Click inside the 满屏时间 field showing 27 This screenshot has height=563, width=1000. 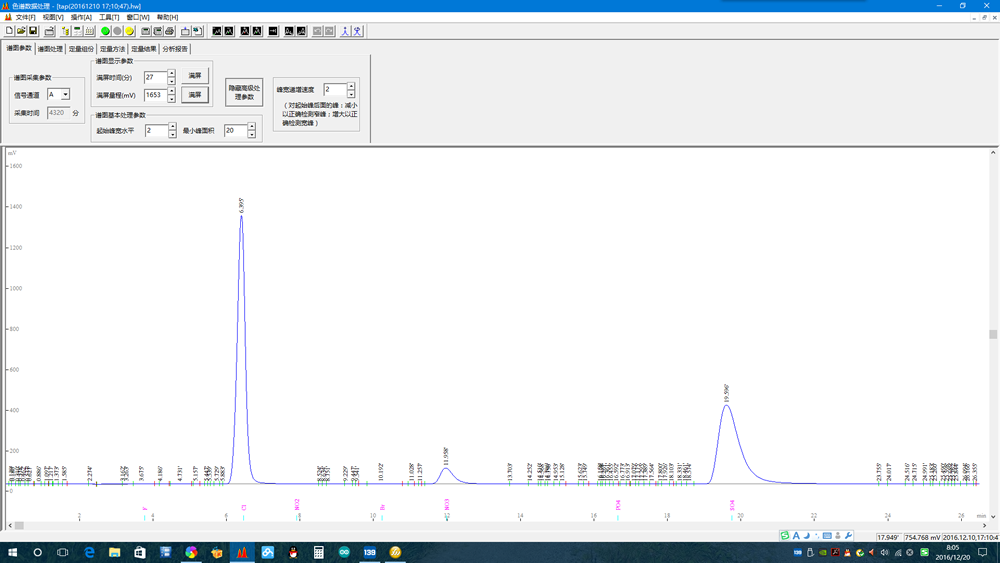[156, 77]
